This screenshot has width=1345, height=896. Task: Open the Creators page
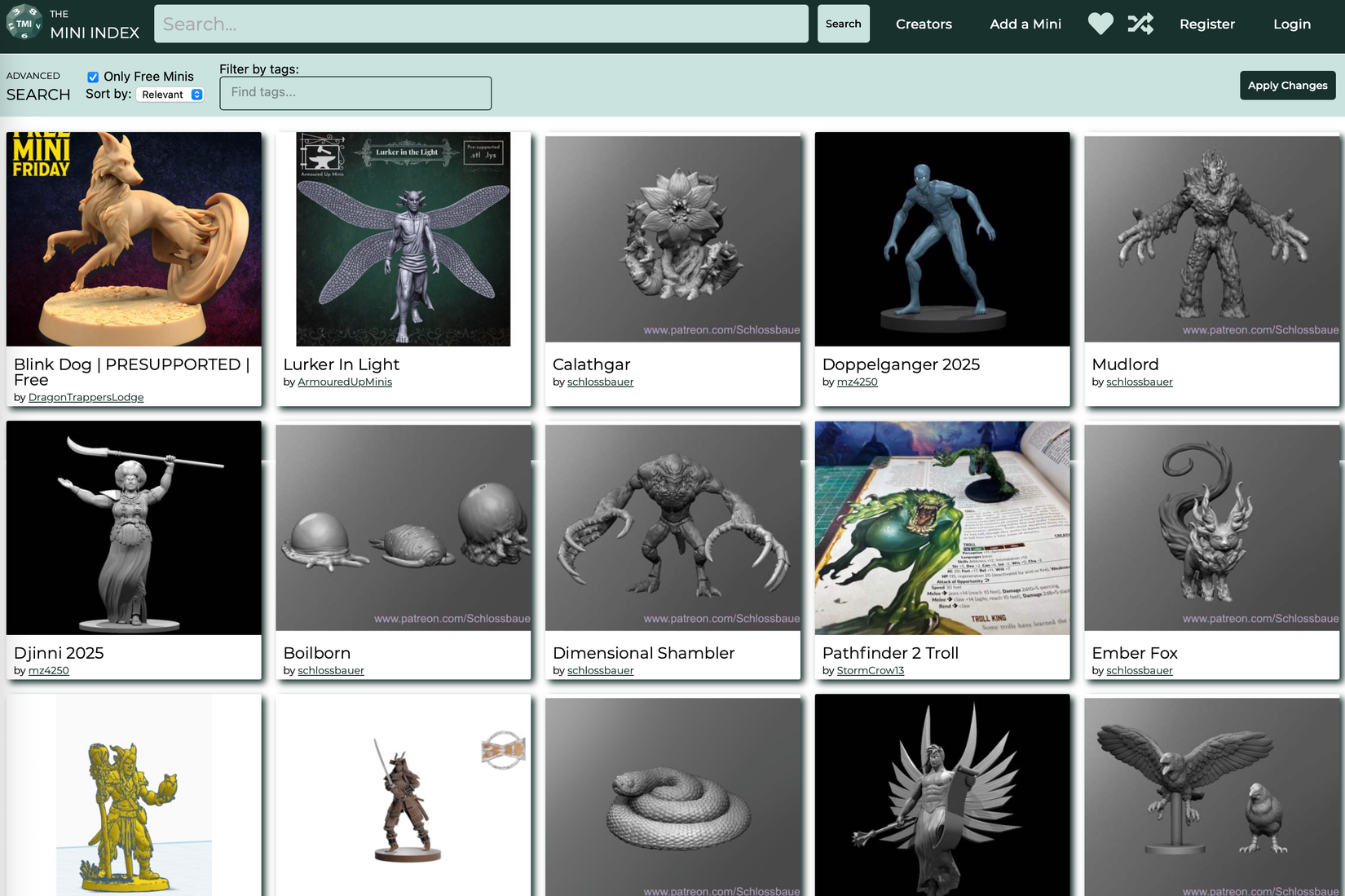[924, 24]
